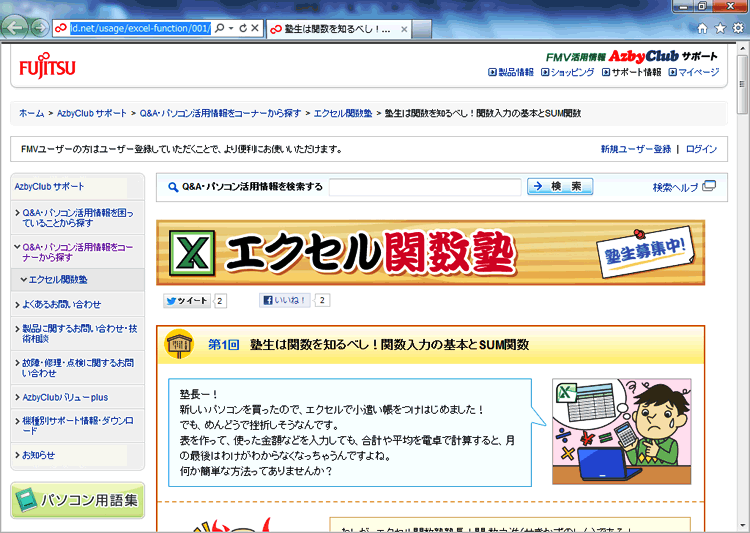Open browser Tools gear icon
This screenshot has width=750, height=533.
point(738,28)
